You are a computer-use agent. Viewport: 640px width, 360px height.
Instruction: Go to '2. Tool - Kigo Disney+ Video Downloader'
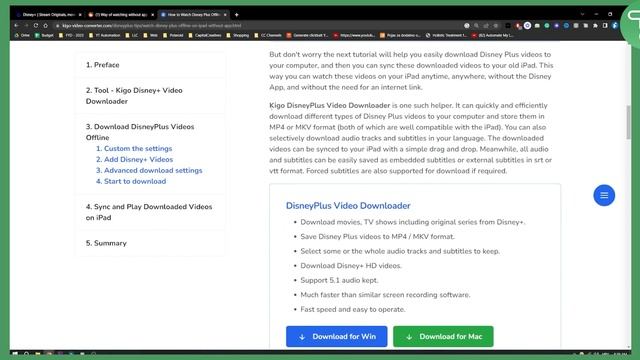coord(134,96)
